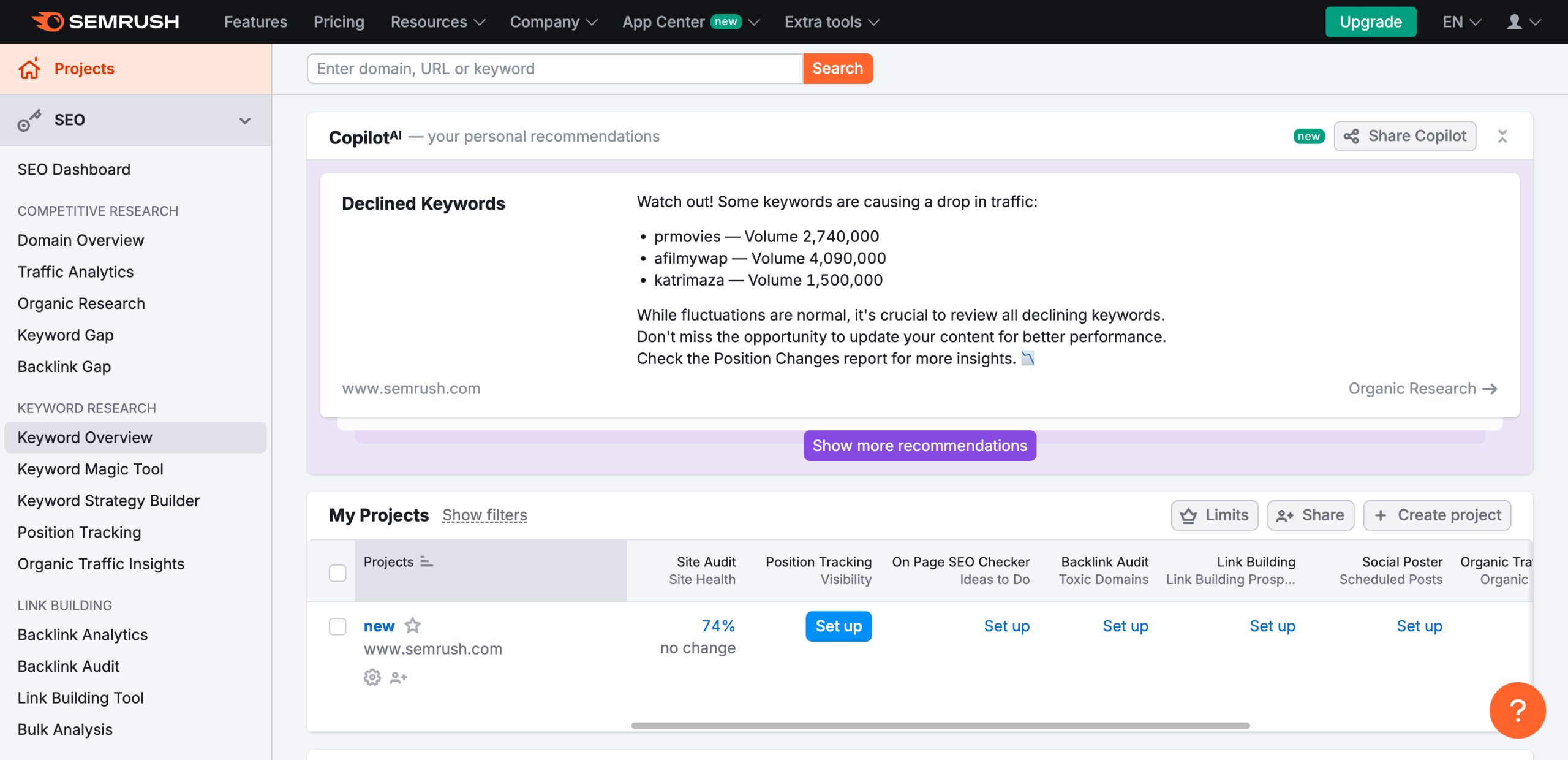
Task: Expand the SEO section chevron
Action: click(x=245, y=120)
